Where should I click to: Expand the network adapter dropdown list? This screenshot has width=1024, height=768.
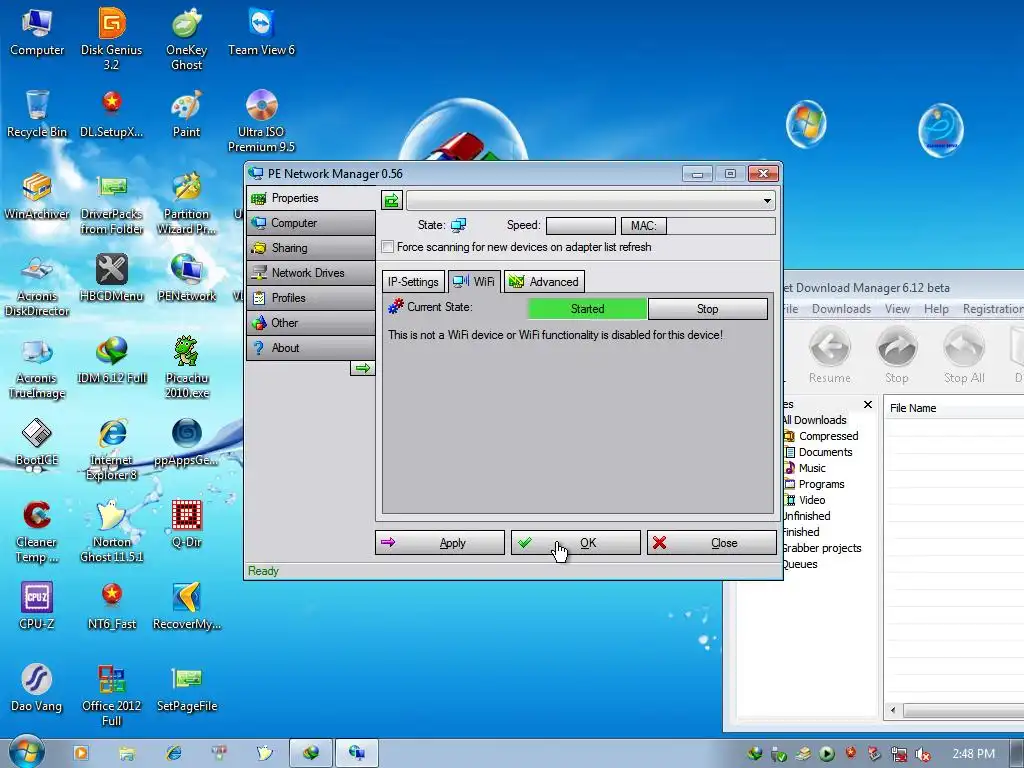point(767,200)
